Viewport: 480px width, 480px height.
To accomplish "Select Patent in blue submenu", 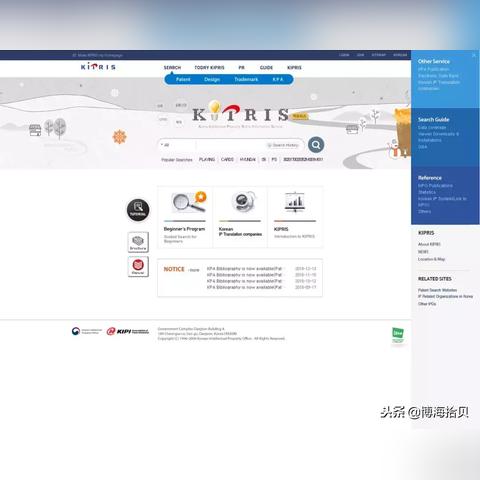I will [x=183, y=79].
